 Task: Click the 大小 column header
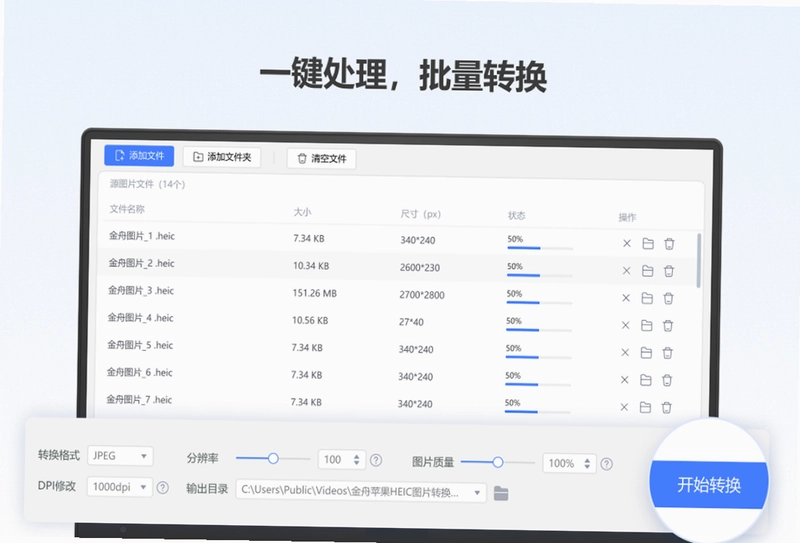pyautogui.click(x=302, y=212)
